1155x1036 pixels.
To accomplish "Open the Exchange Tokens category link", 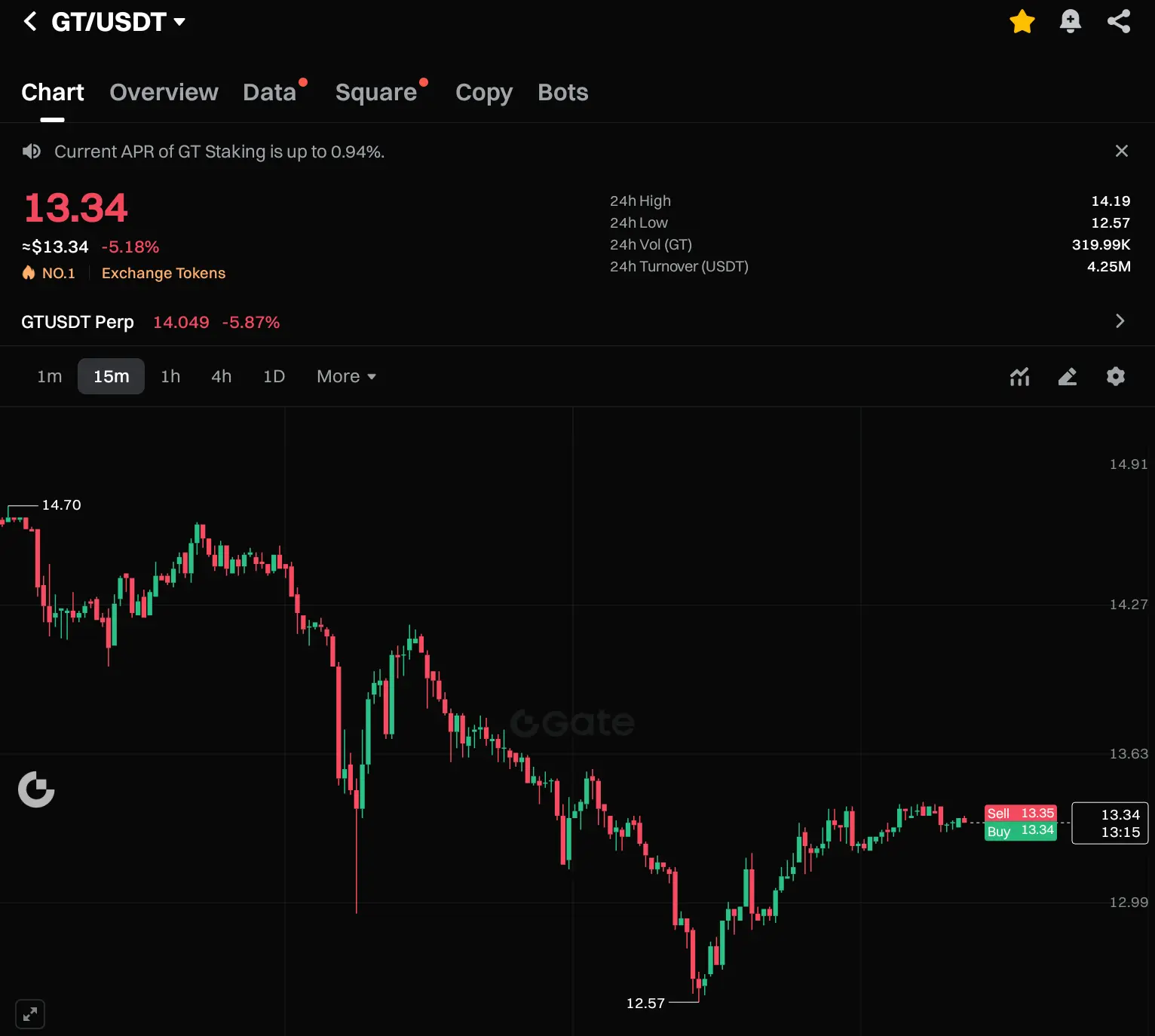I will (x=164, y=273).
